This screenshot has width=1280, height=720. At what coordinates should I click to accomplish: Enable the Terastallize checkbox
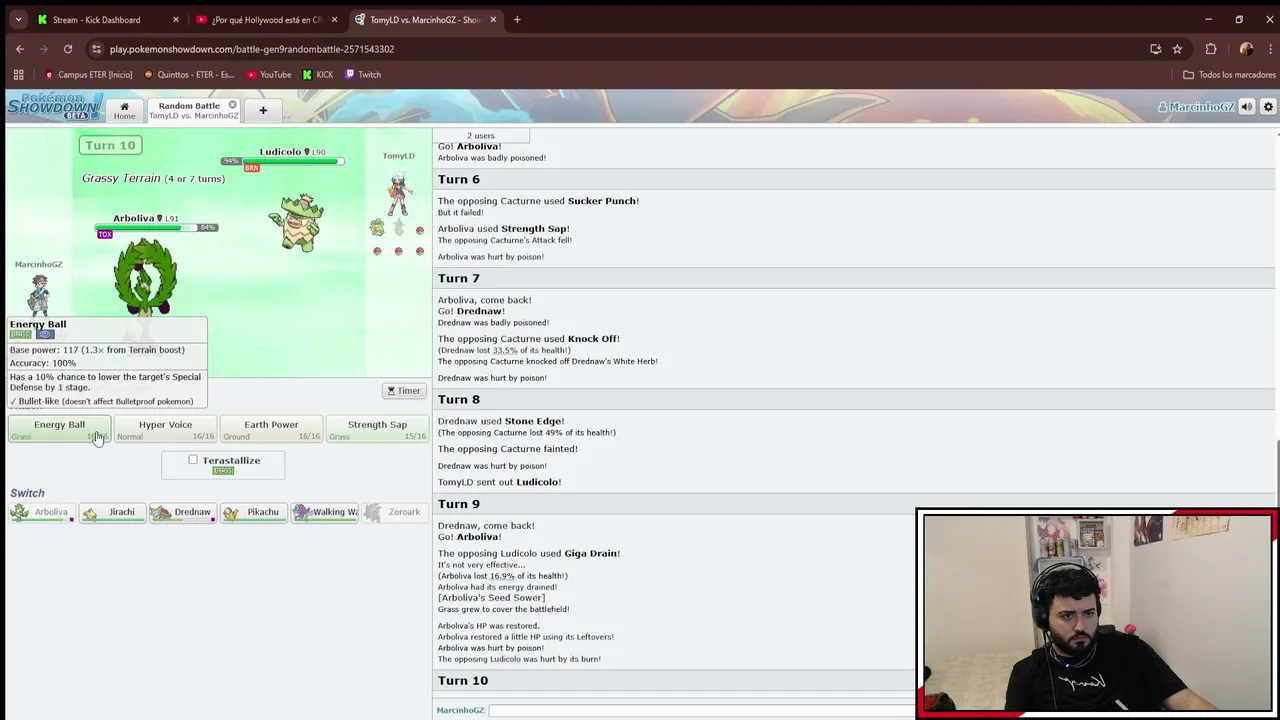pos(193,460)
